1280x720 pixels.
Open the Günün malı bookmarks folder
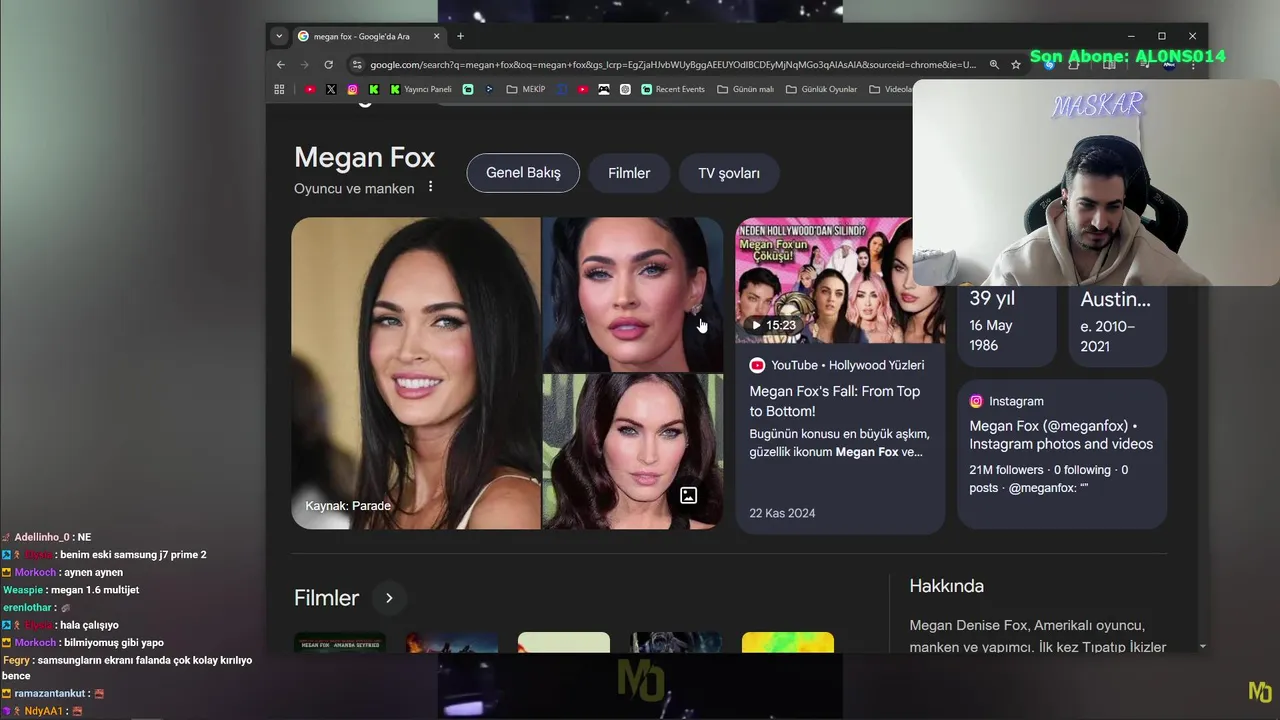746,89
